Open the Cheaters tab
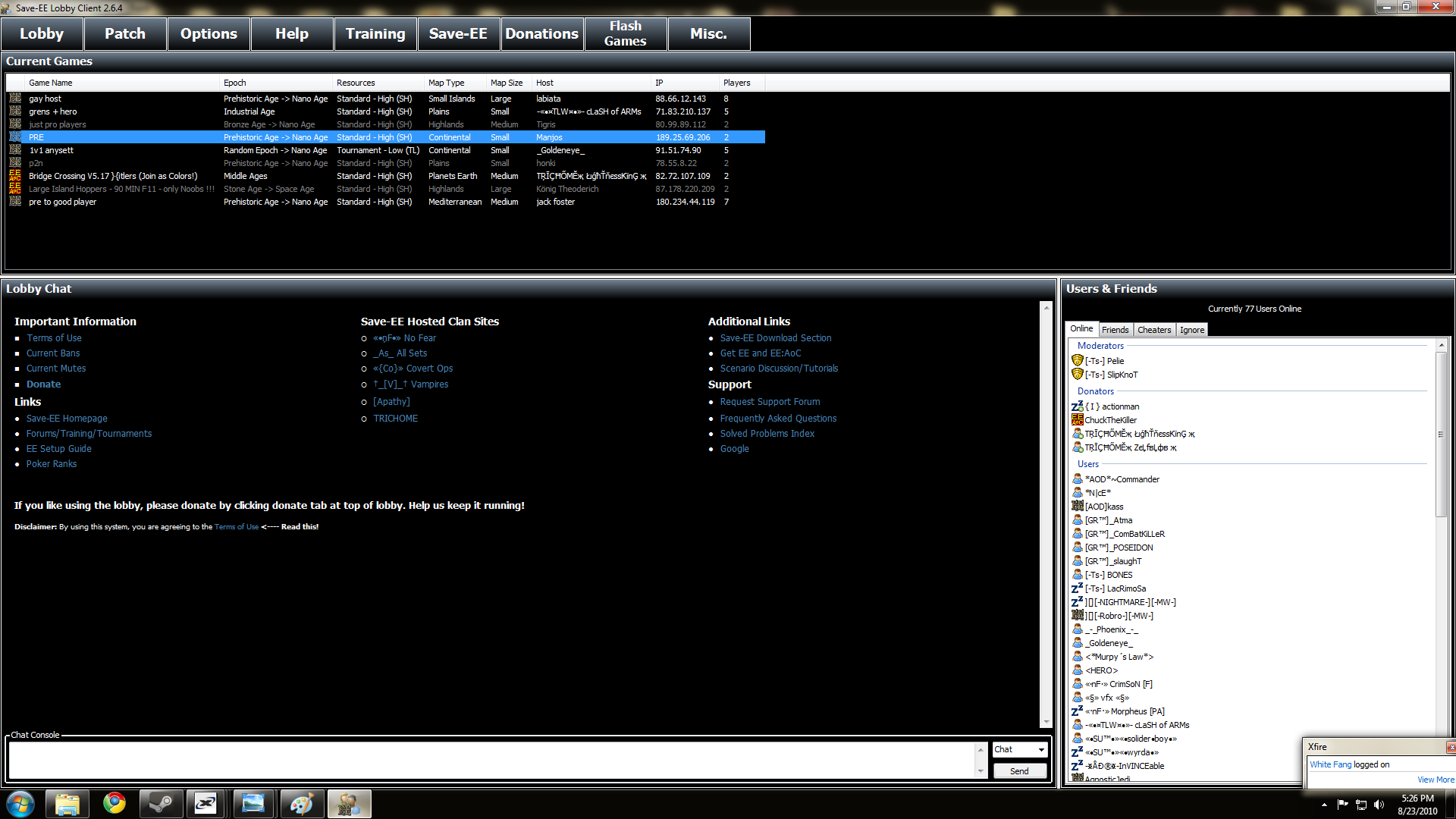The image size is (1456, 819). click(1154, 330)
